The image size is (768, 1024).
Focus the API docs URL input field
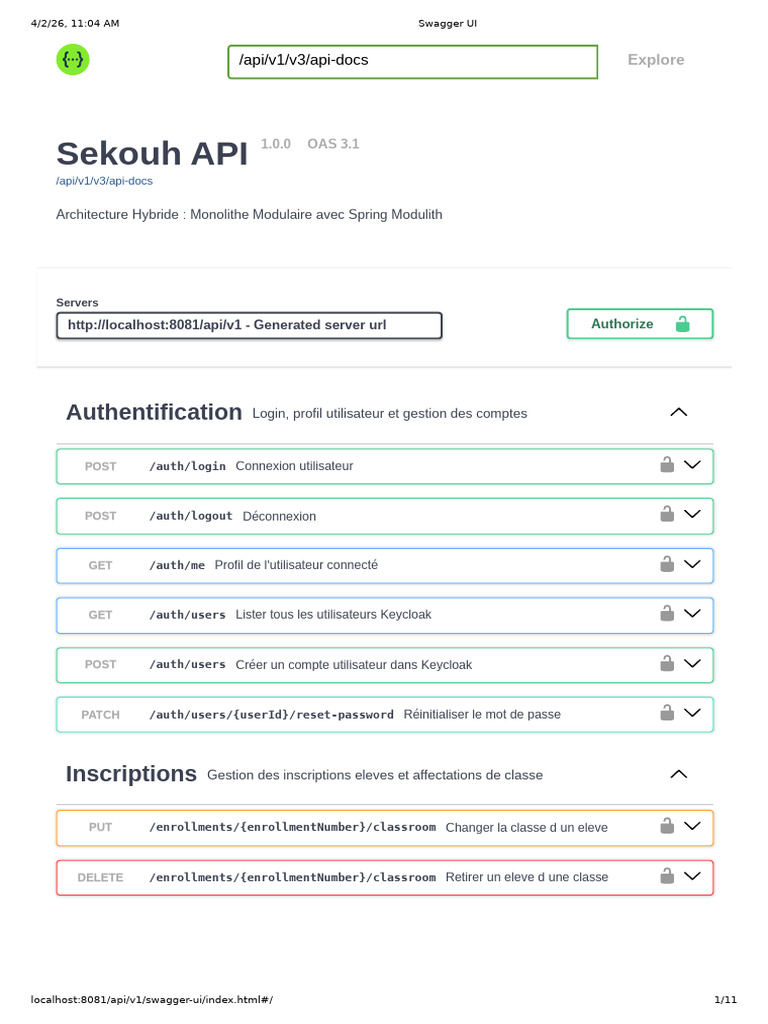[412, 61]
